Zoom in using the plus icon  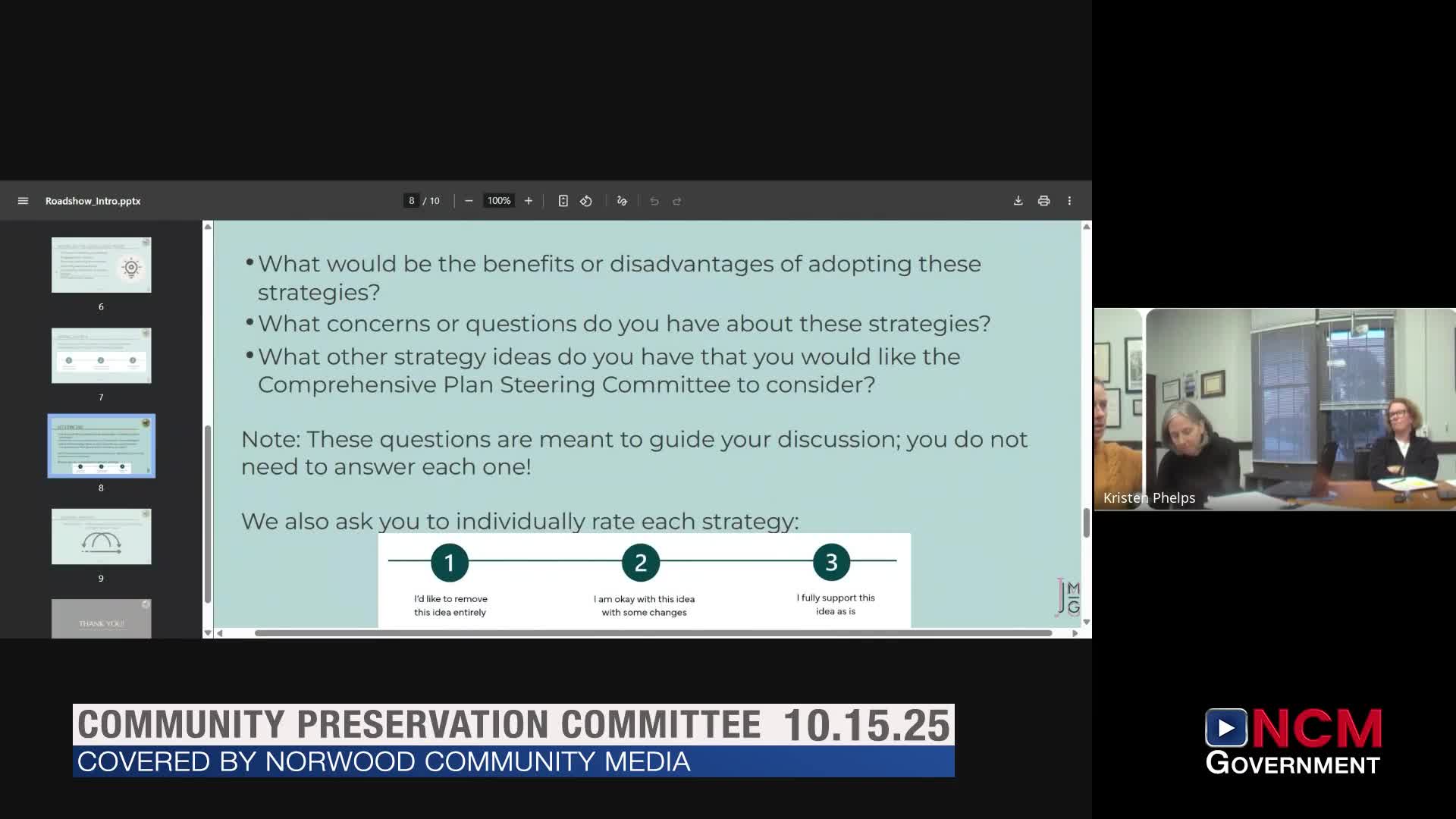point(529,200)
